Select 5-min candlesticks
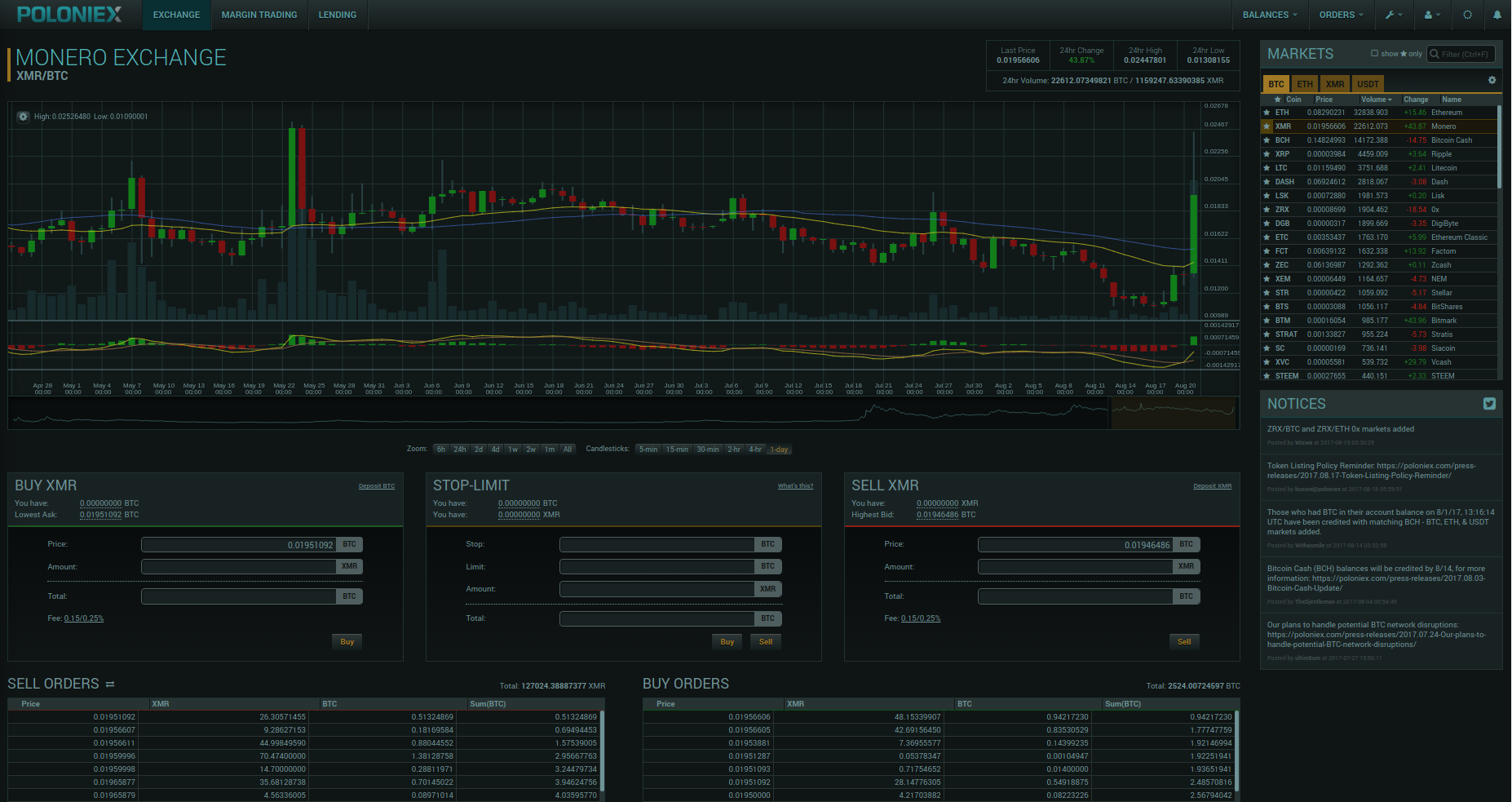The height and width of the screenshot is (802, 1512). (x=648, y=450)
